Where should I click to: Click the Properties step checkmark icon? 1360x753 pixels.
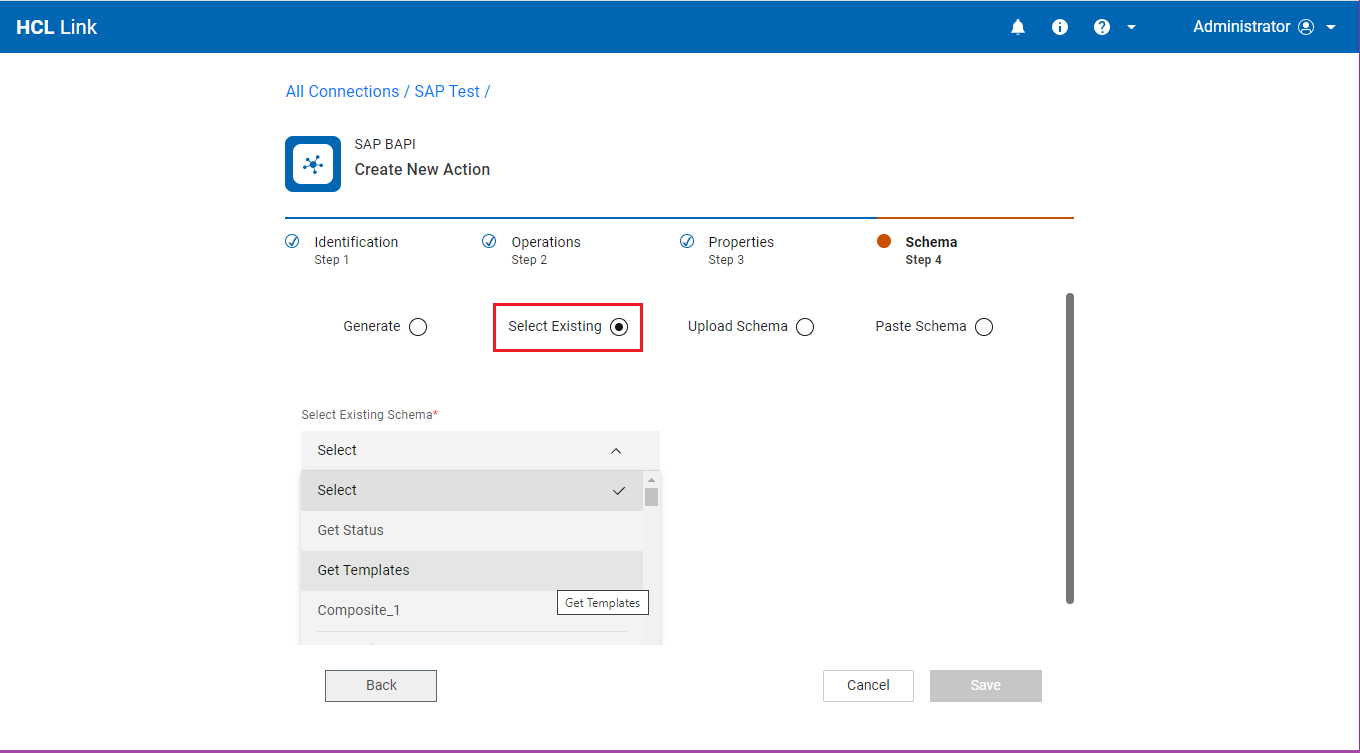coord(687,241)
